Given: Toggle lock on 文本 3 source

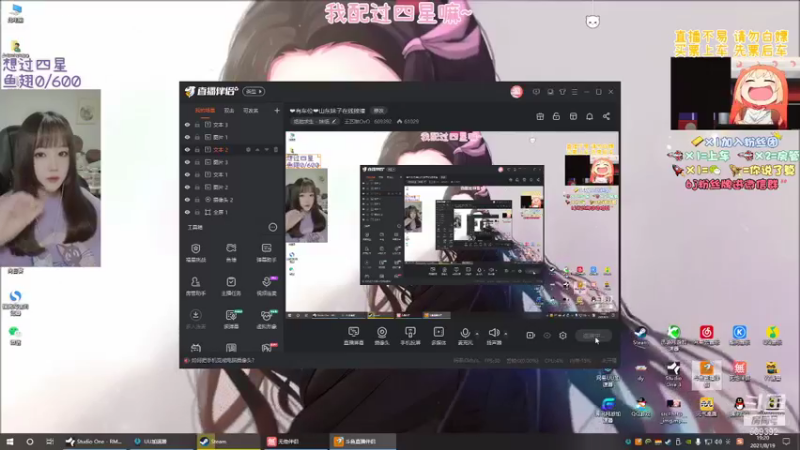Looking at the screenshot, I should pos(197,125).
